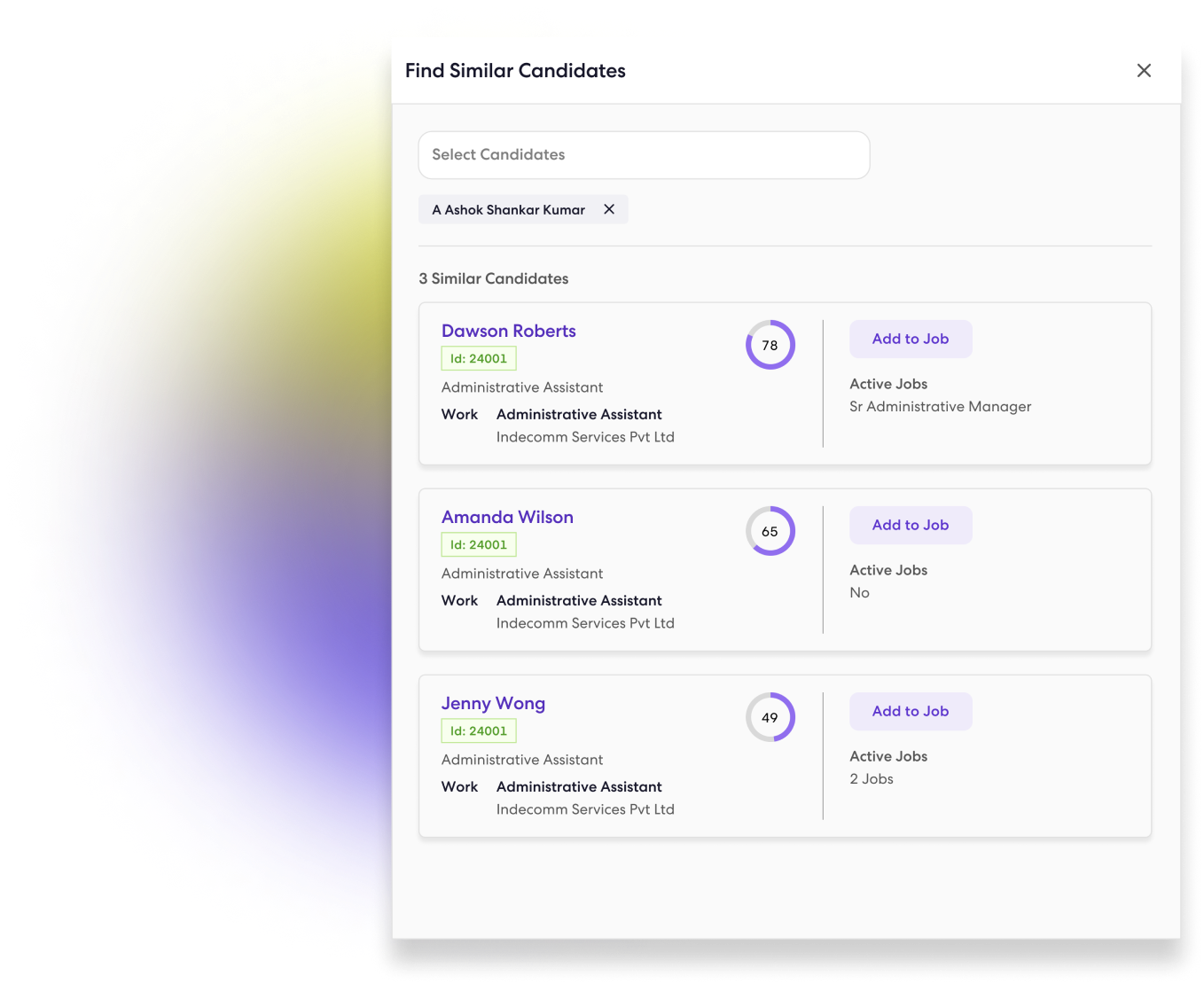
Task: Click Id: 24001 badge under Jenny Wong
Action: coord(479,730)
